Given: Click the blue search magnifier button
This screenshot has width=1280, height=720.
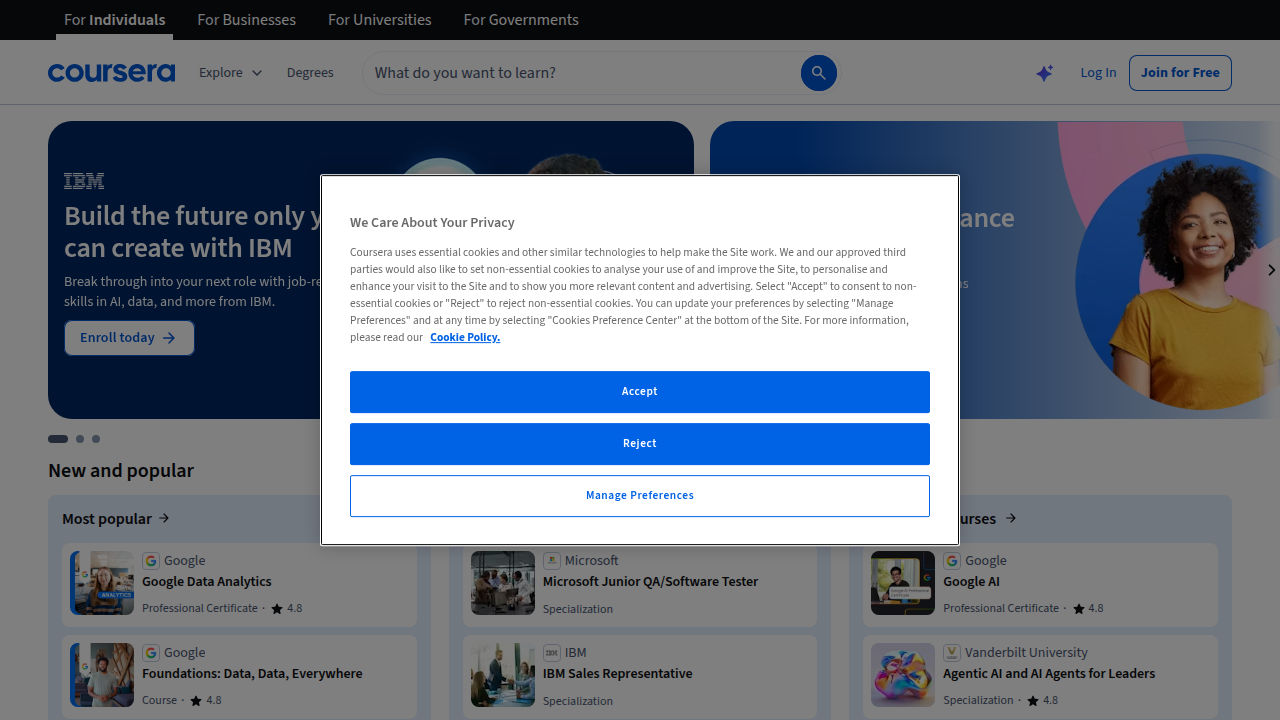Looking at the screenshot, I should coord(818,73).
